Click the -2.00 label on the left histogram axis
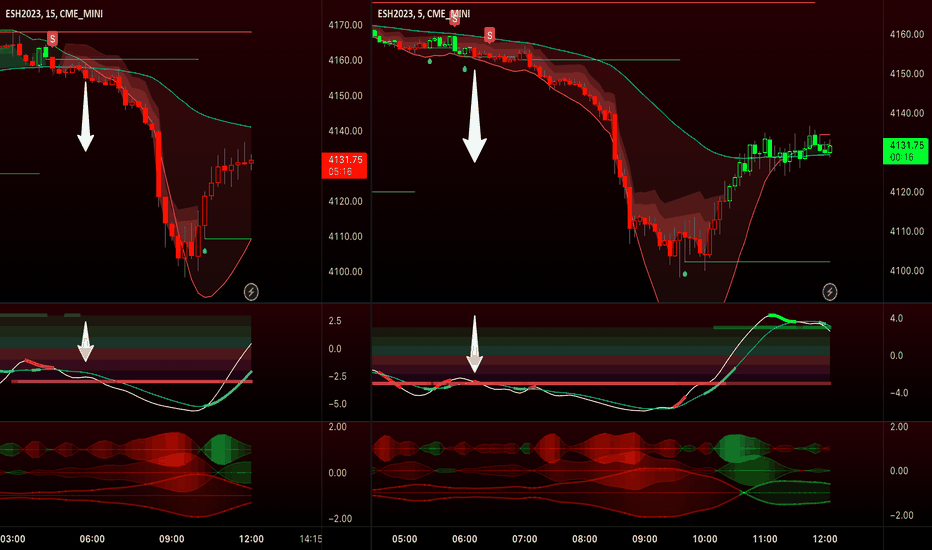This screenshot has width=932, height=550. pos(339,518)
